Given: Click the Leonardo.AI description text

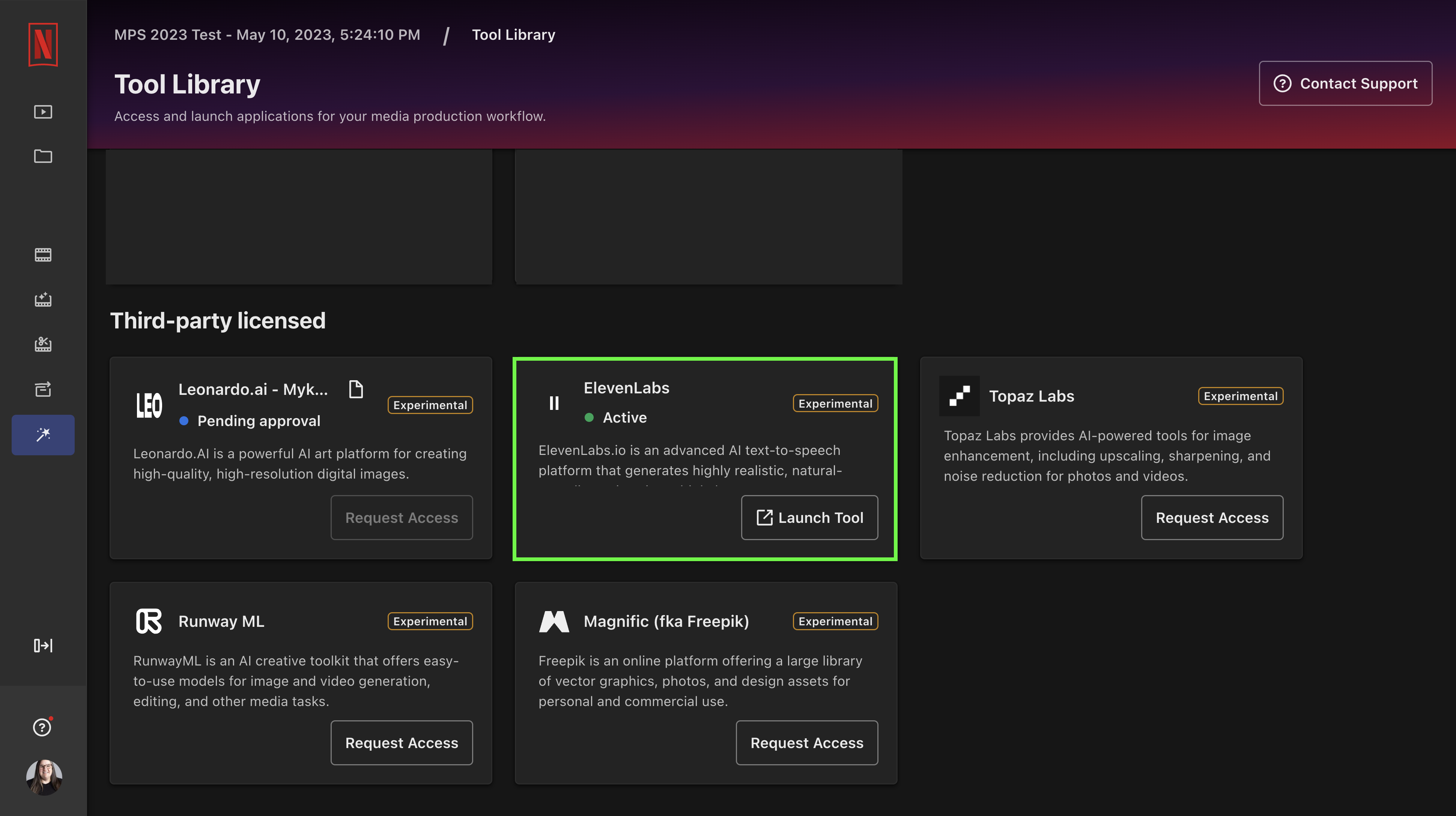Looking at the screenshot, I should click(300, 464).
